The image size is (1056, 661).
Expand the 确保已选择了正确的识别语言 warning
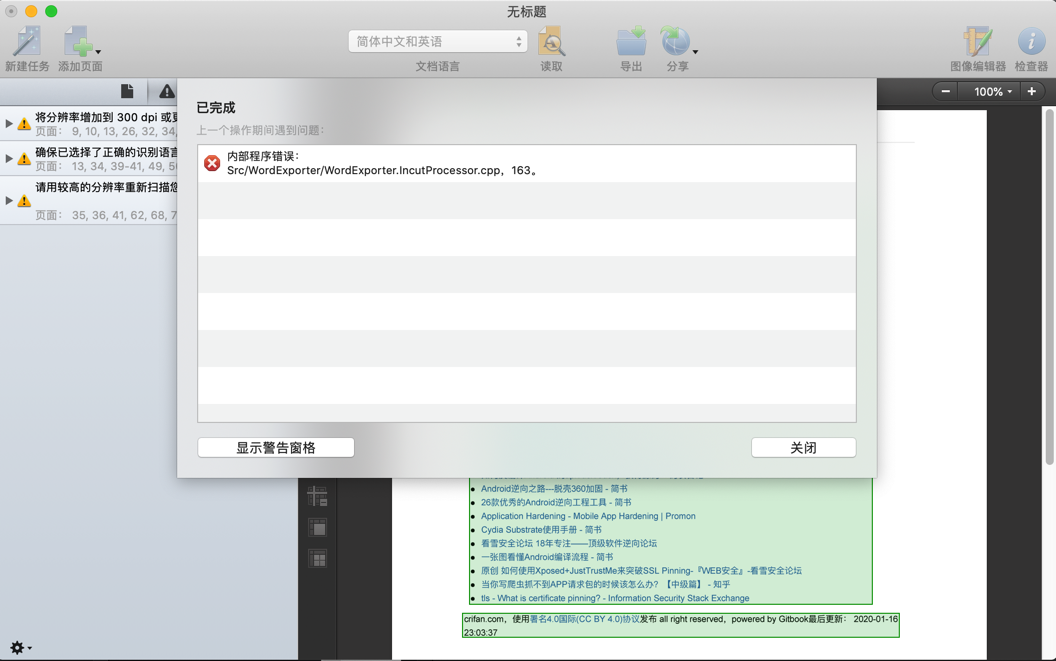[9, 158]
